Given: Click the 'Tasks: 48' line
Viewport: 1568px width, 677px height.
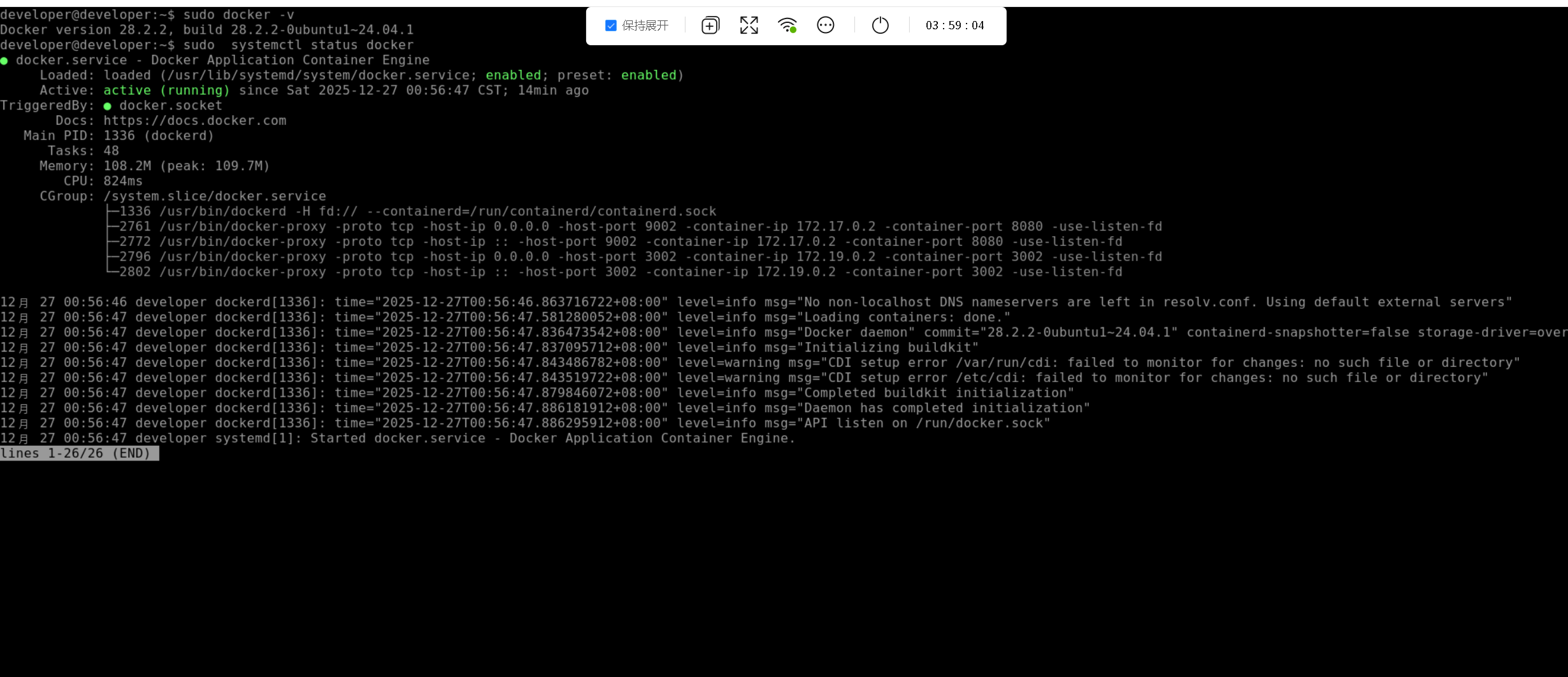Looking at the screenshot, I should 83,151.
